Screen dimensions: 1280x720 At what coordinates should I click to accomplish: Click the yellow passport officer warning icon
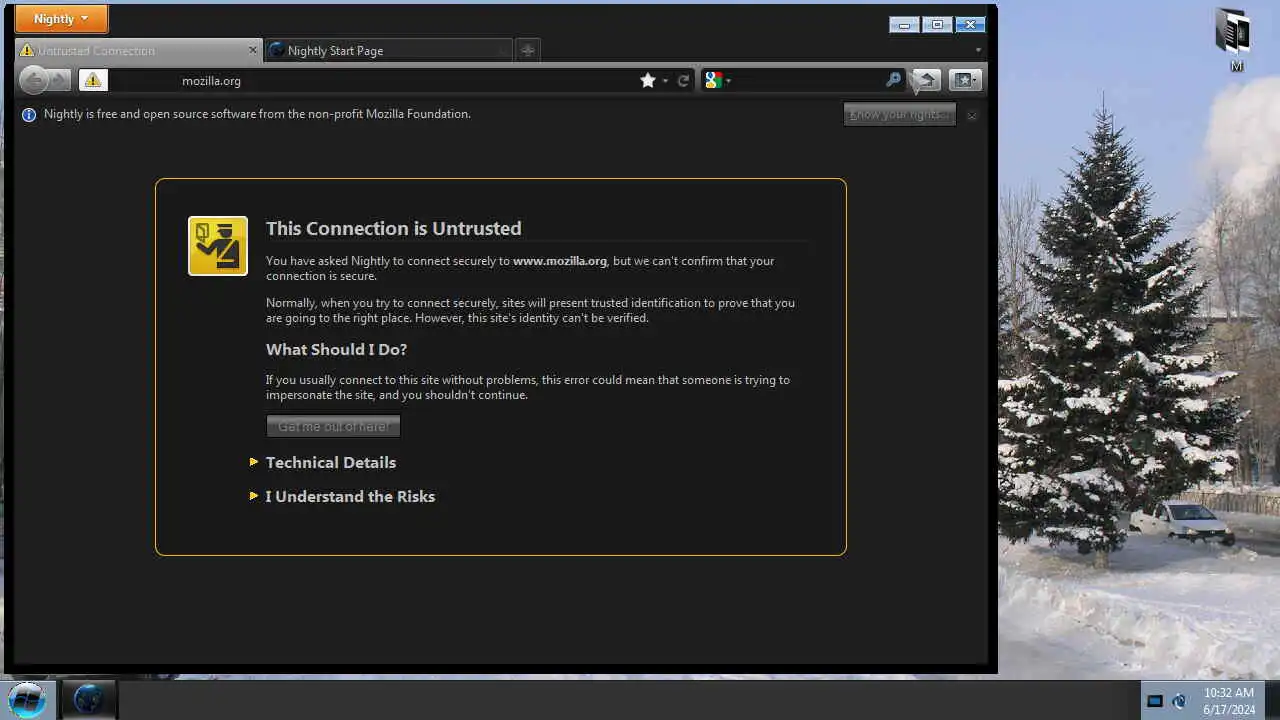coord(218,246)
